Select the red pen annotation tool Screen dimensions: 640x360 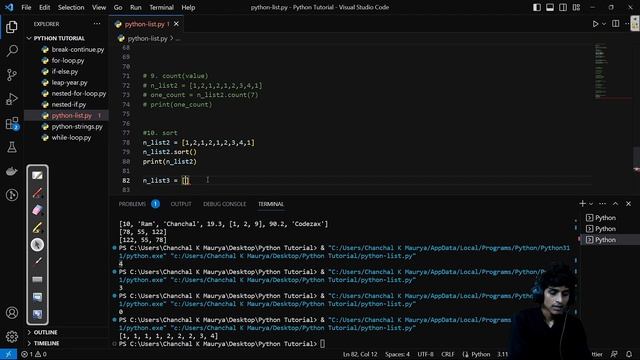[x=37, y=193]
